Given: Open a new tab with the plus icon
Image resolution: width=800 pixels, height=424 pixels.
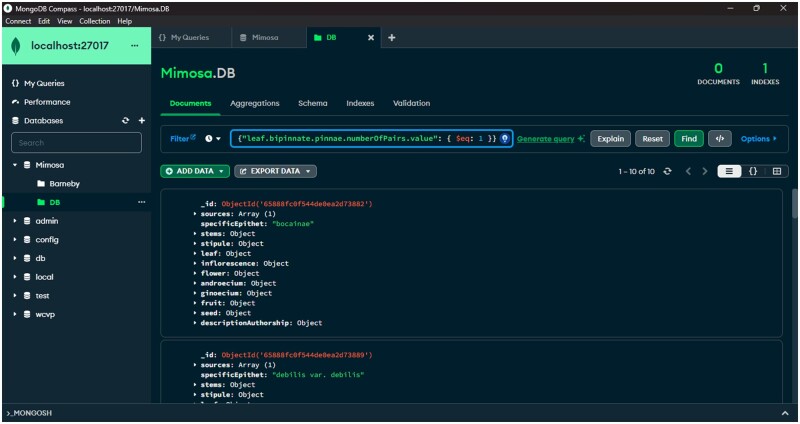Looking at the screenshot, I should click(x=391, y=38).
